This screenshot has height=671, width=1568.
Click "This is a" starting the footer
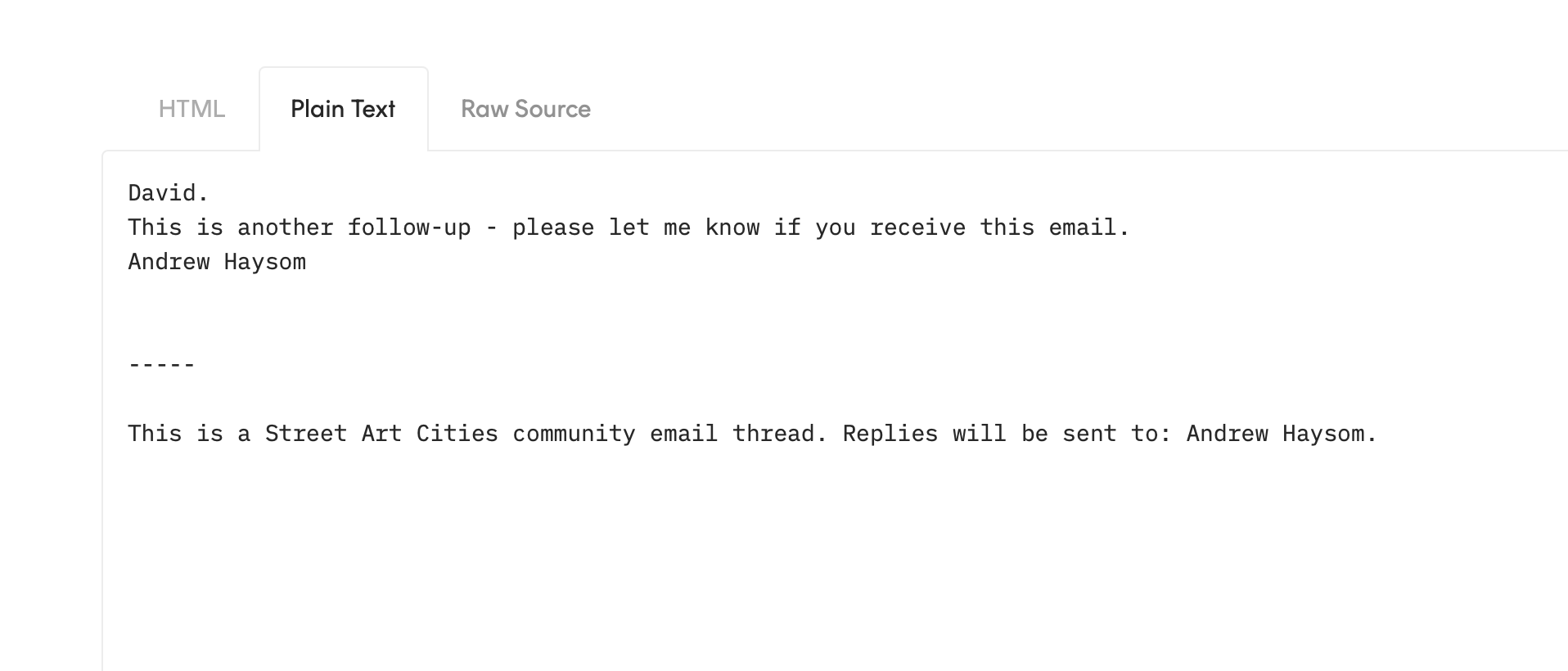189,434
